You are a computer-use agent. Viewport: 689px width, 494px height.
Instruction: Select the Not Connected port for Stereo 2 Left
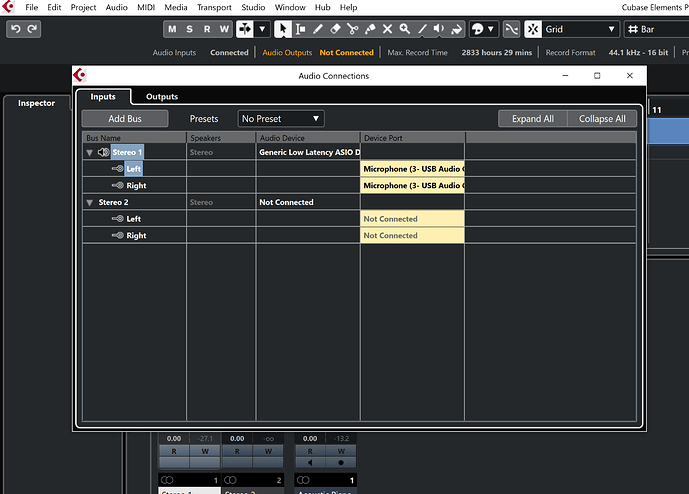pyautogui.click(x=412, y=219)
